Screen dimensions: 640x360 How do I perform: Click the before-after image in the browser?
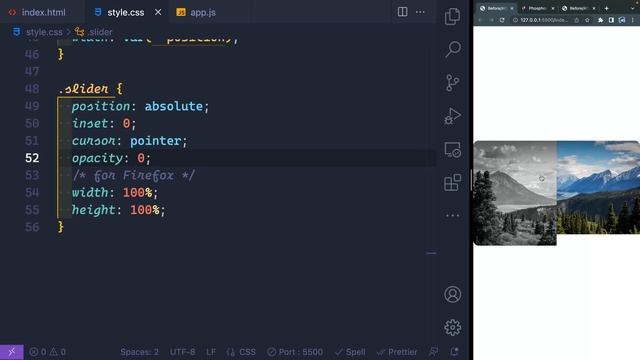[x=556, y=193]
